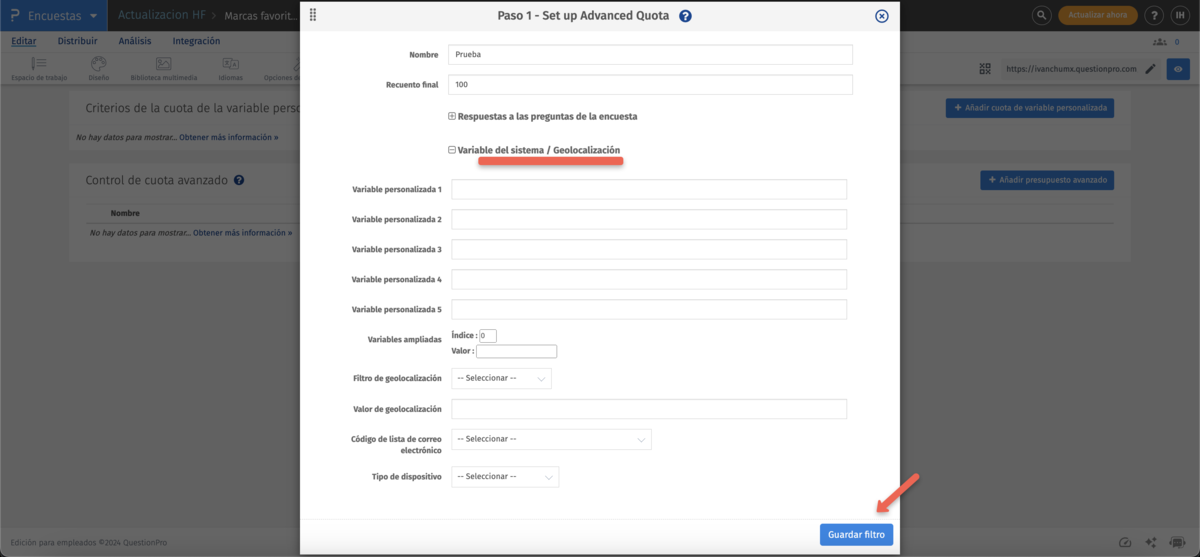Open Obtener más información link under Control de cuota
The image size is (1200, 557).
(x=242, y=232)
